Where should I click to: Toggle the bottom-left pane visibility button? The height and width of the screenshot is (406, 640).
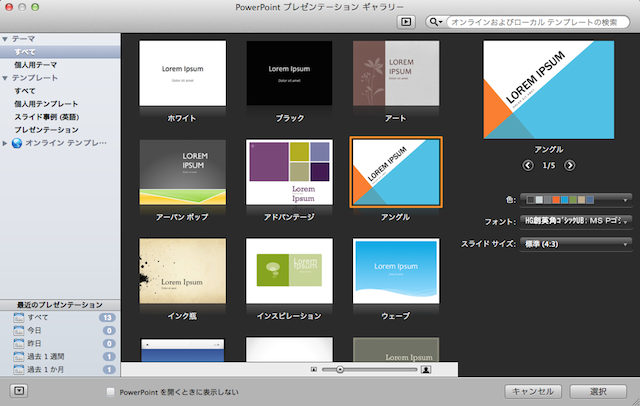coord(19,391)
